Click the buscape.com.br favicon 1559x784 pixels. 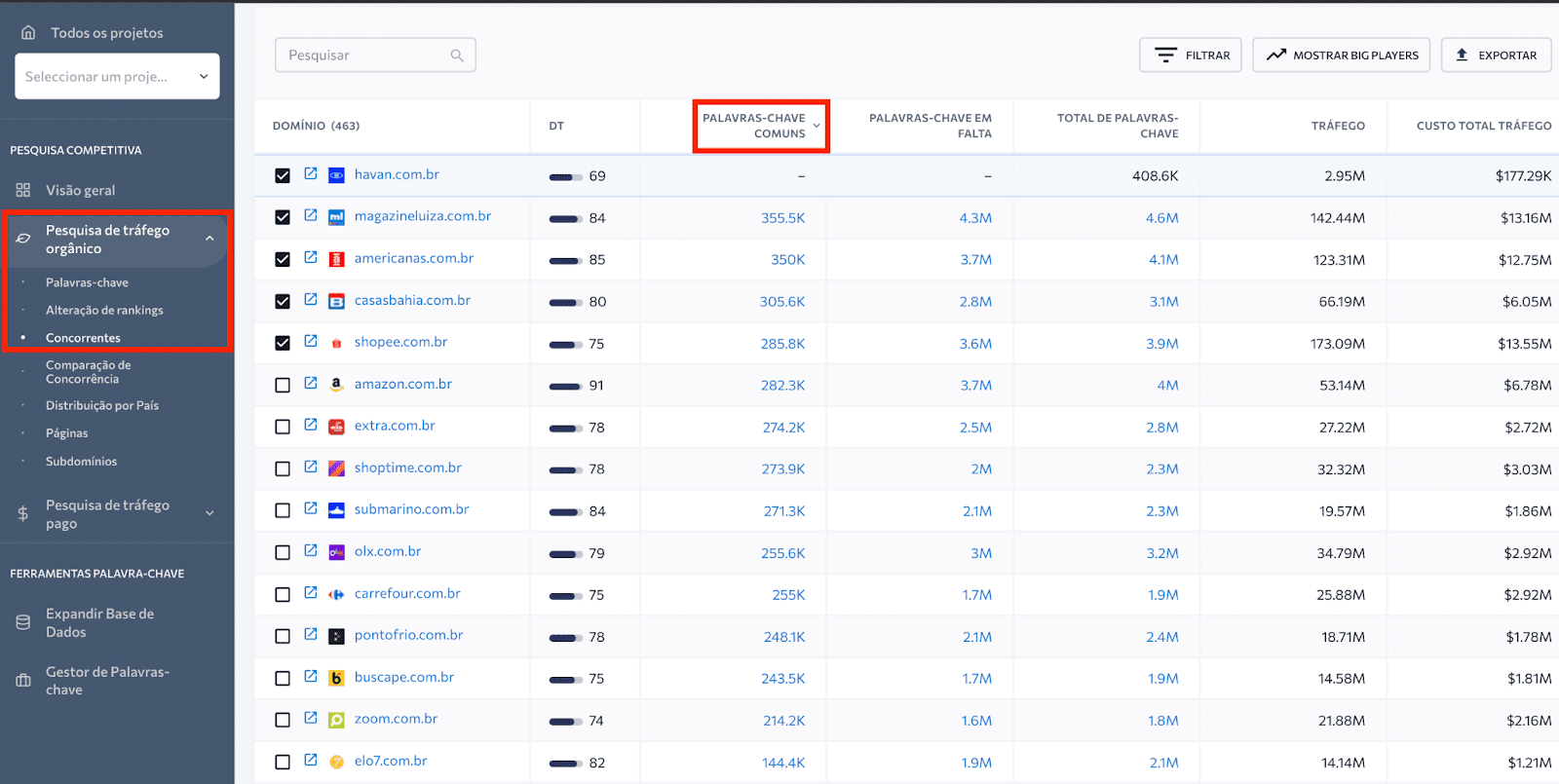[x=336, y=678]
